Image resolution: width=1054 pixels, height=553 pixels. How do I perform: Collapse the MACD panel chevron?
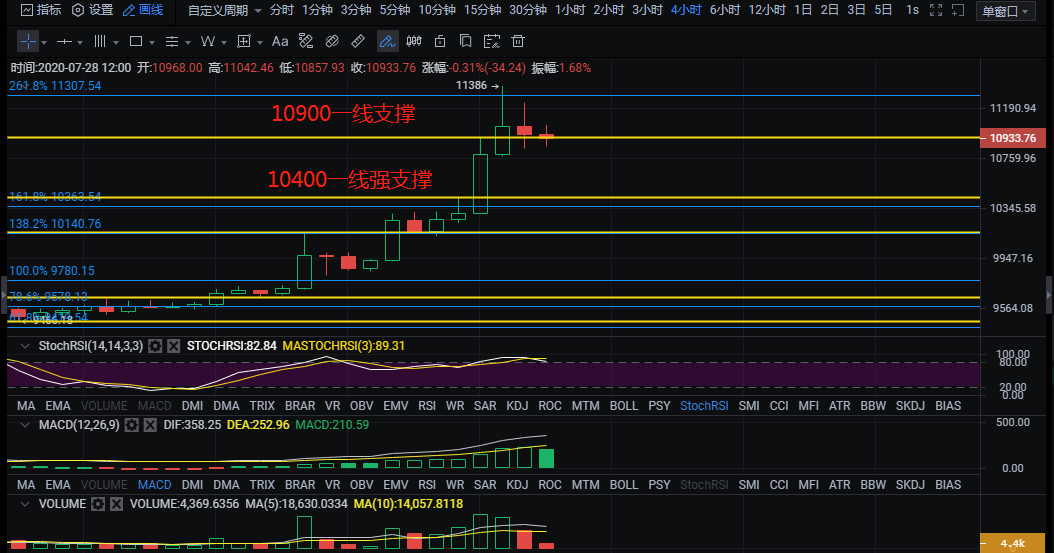[x=25, y=425]
